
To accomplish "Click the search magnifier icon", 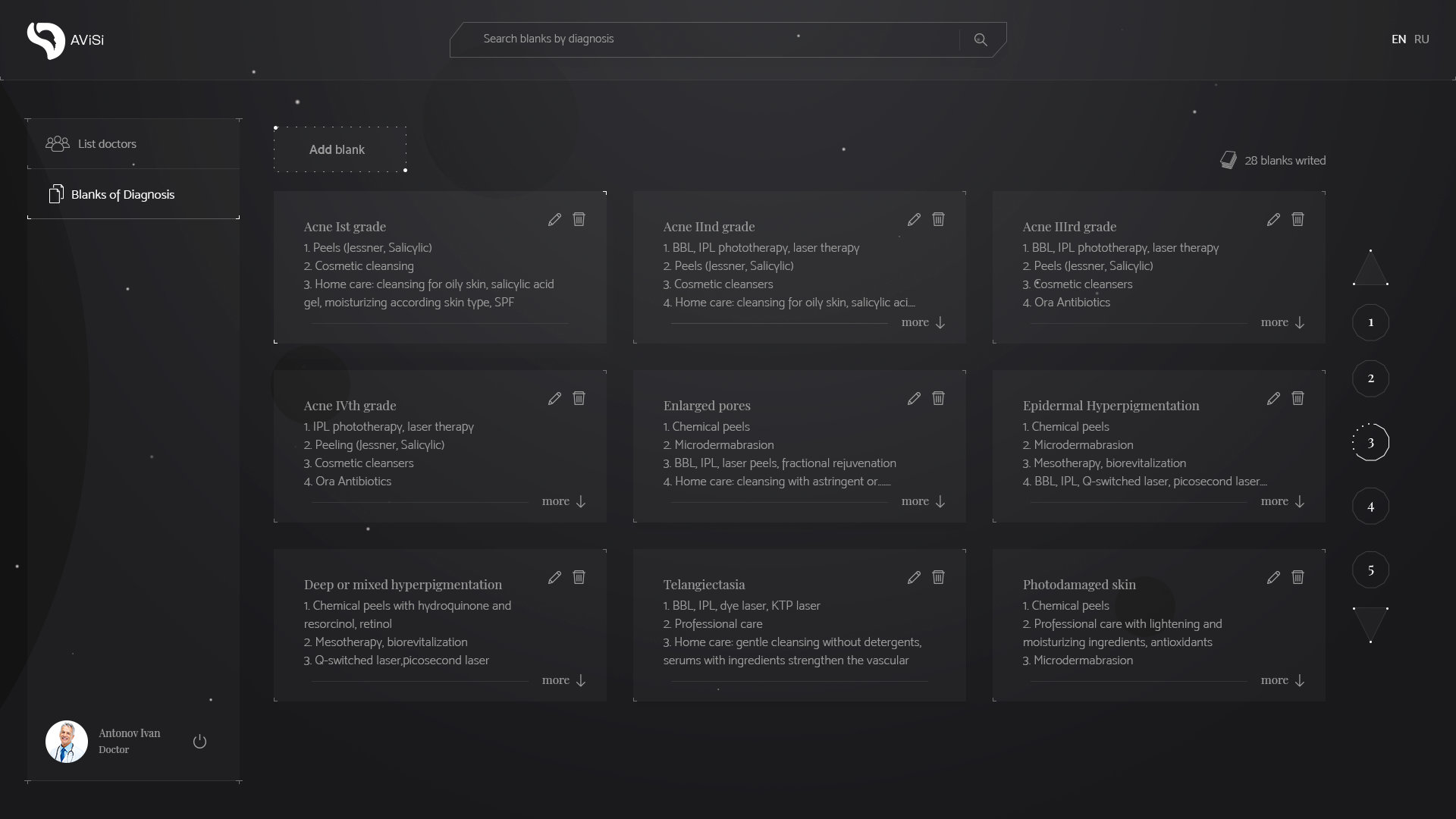I will (x=981, y=39).
